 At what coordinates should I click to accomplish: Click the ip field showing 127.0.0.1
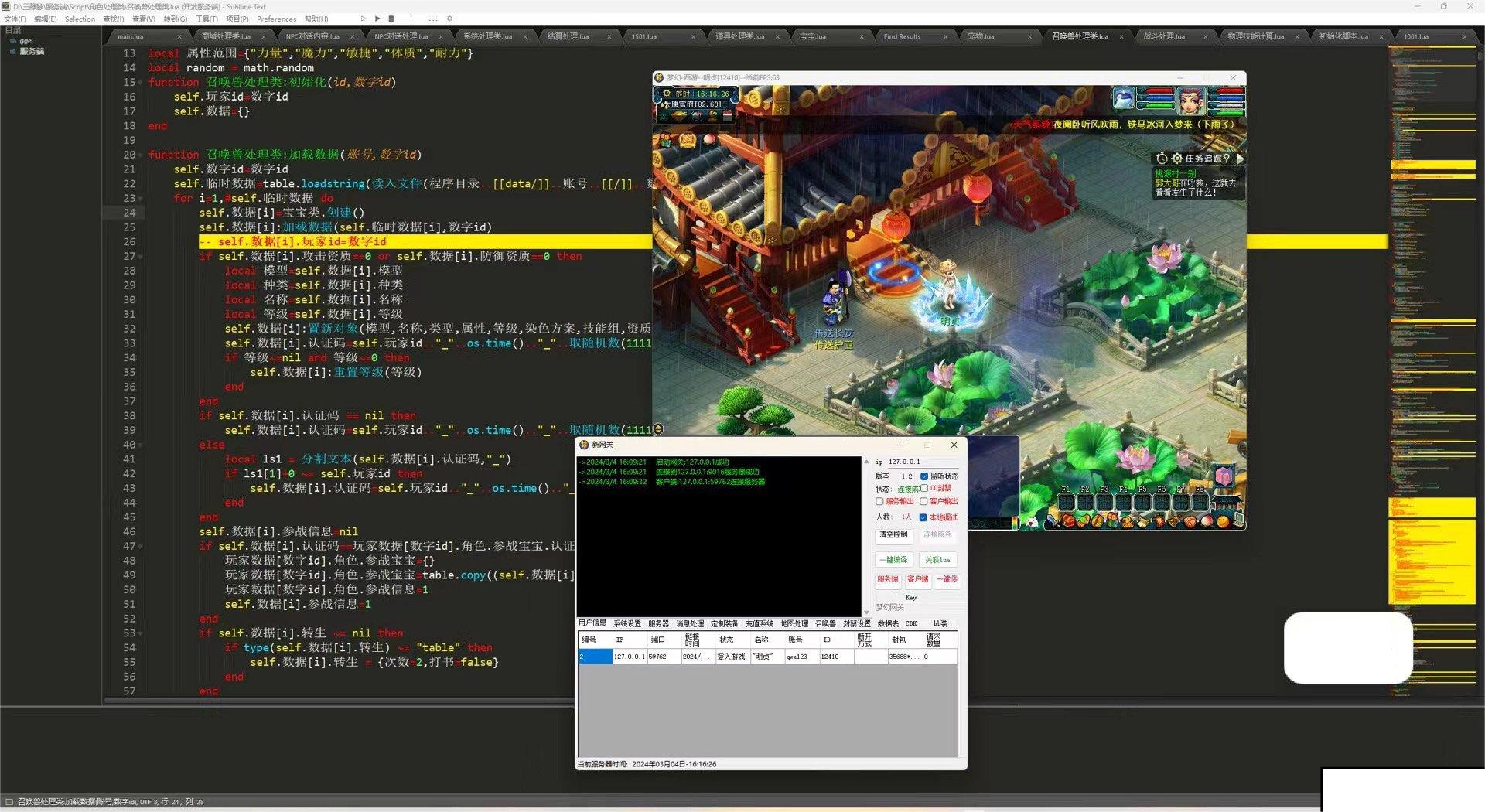(923, 462)
